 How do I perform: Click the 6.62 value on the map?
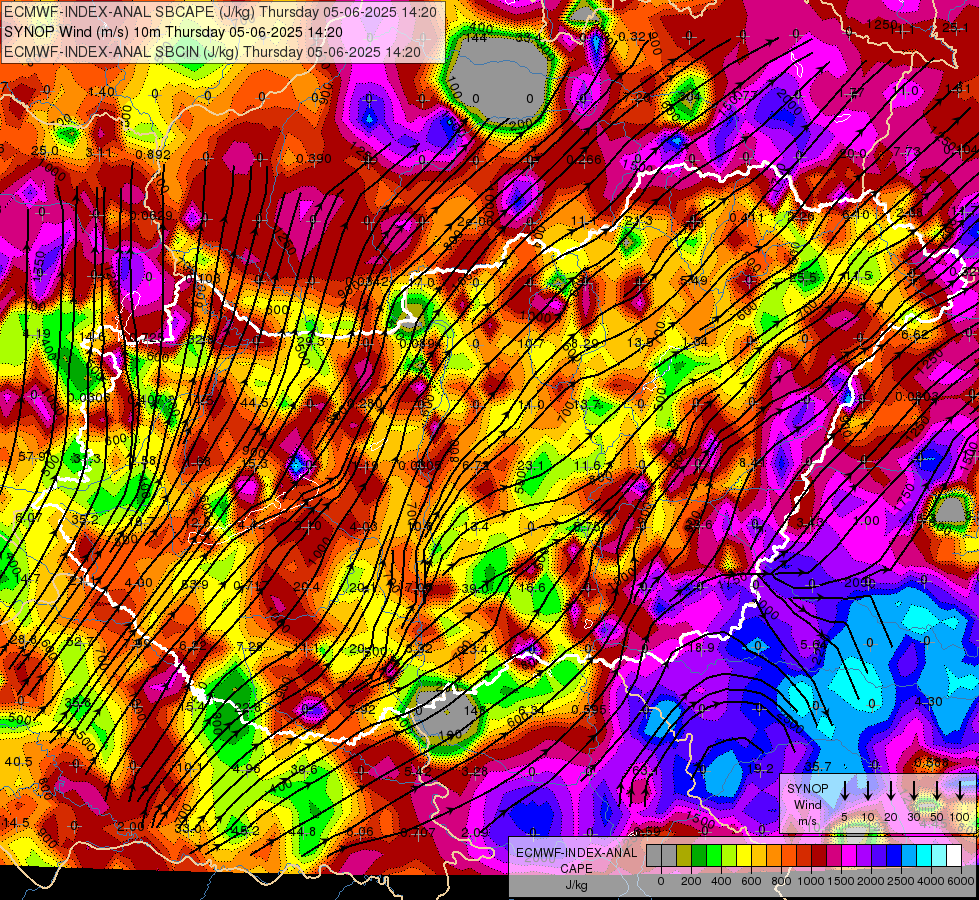click(915, 335)
